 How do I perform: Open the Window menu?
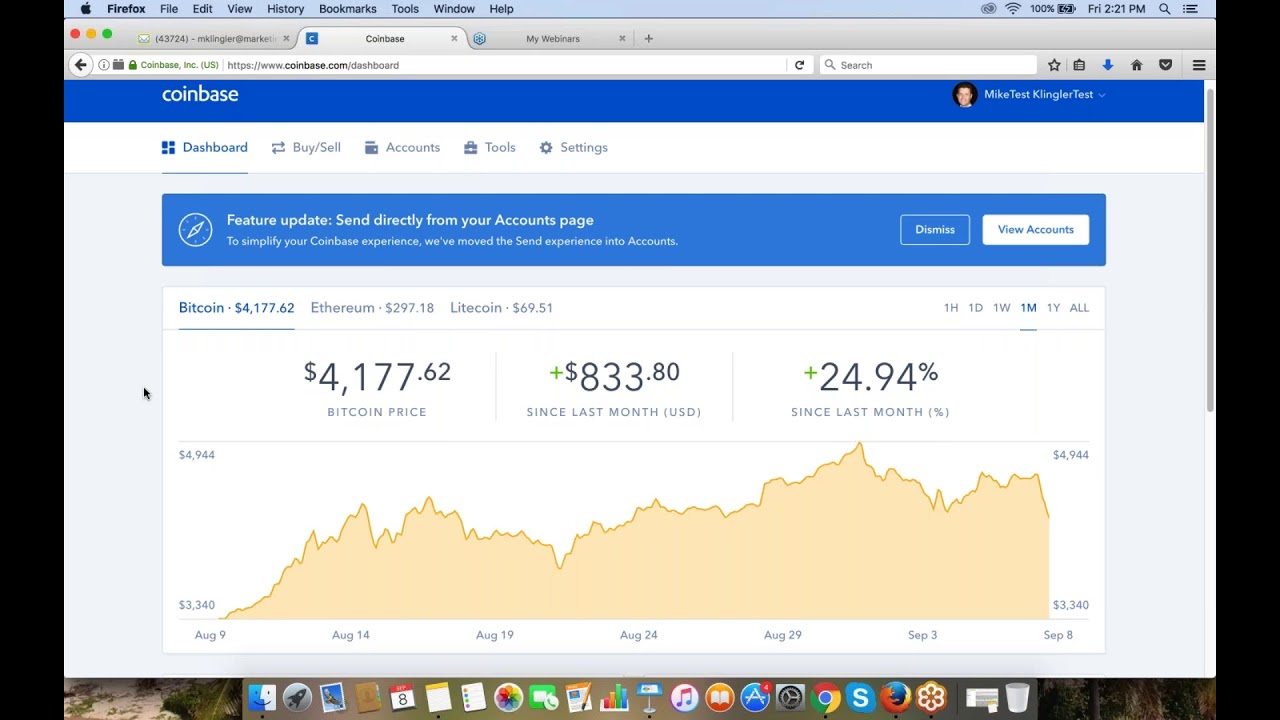[454, 9]
